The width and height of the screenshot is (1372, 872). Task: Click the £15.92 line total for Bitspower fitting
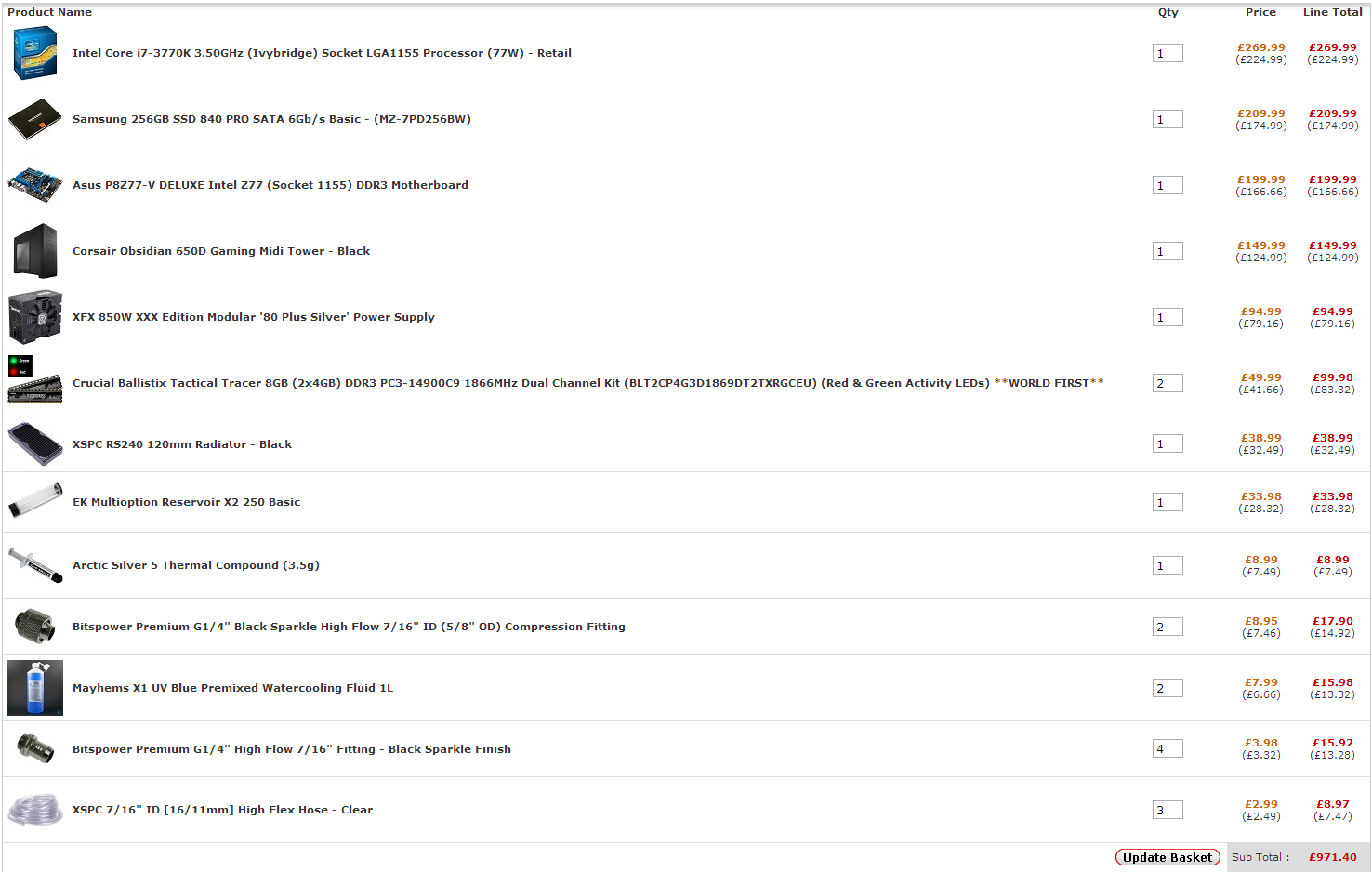click(x=1333, y=743)
